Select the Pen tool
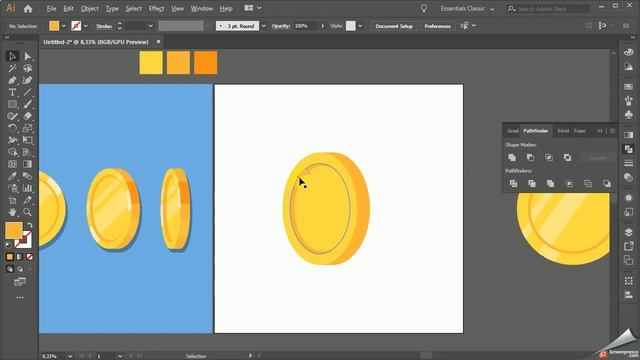640x360 pixels. pos(12,80)
